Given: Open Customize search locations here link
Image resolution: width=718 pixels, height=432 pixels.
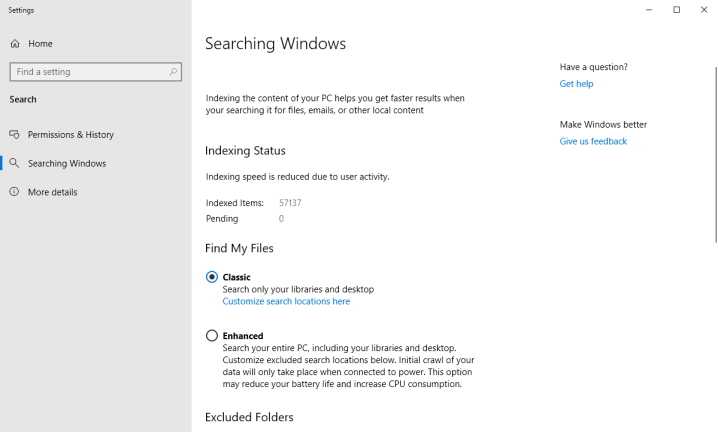Looking at the screenshot, I should pos(286,301).
